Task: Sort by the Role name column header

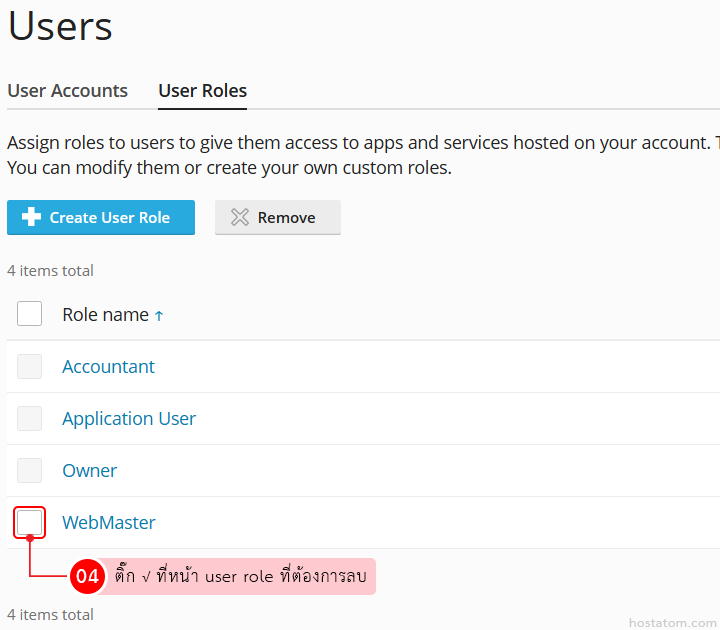Action: click(105, 315)
